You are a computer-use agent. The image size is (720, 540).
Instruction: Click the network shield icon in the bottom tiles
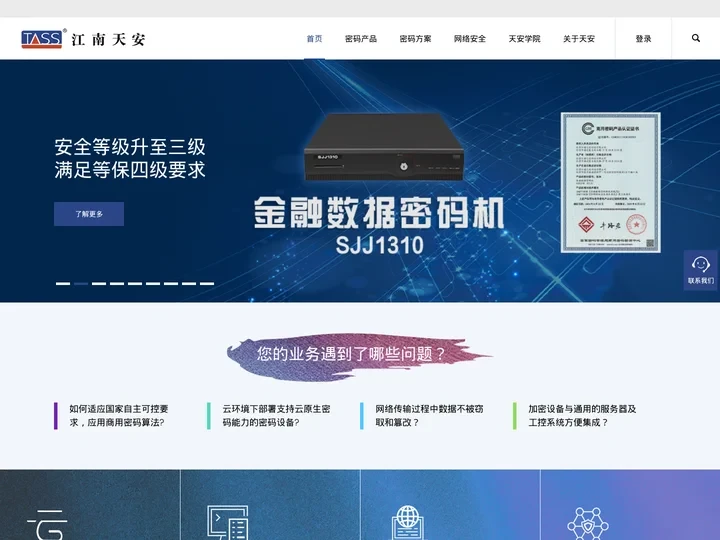588,523
